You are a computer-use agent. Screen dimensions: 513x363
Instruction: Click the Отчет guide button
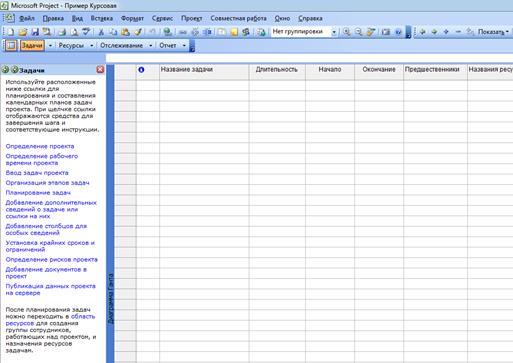(x=167, y=45)
